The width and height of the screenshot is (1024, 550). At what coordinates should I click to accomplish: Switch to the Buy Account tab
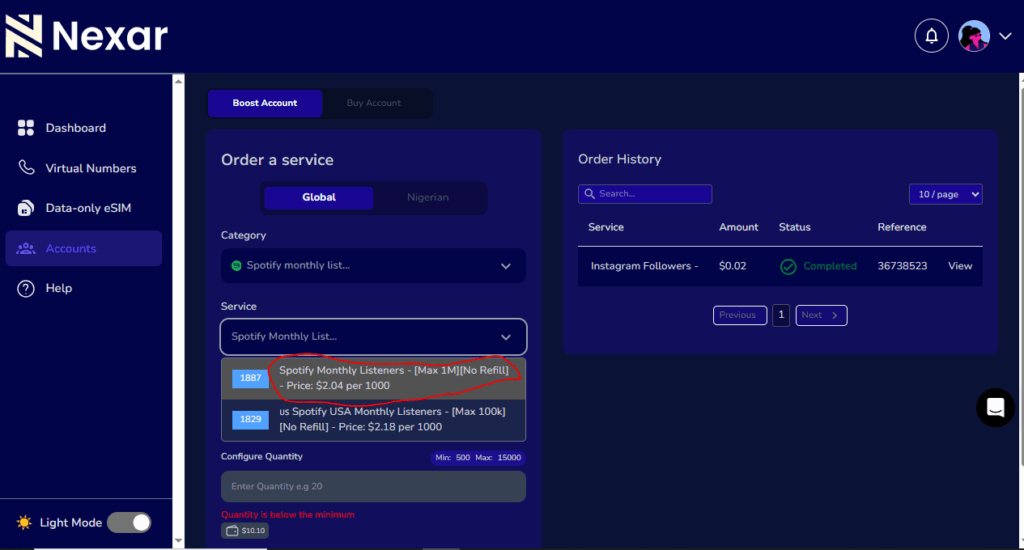374,103
